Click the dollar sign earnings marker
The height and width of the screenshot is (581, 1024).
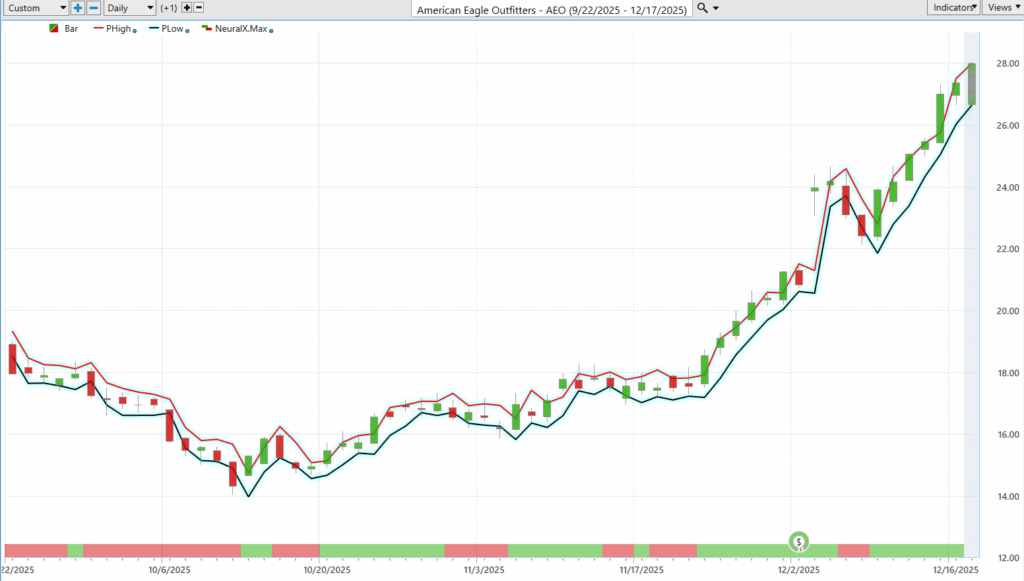[799, 542]
